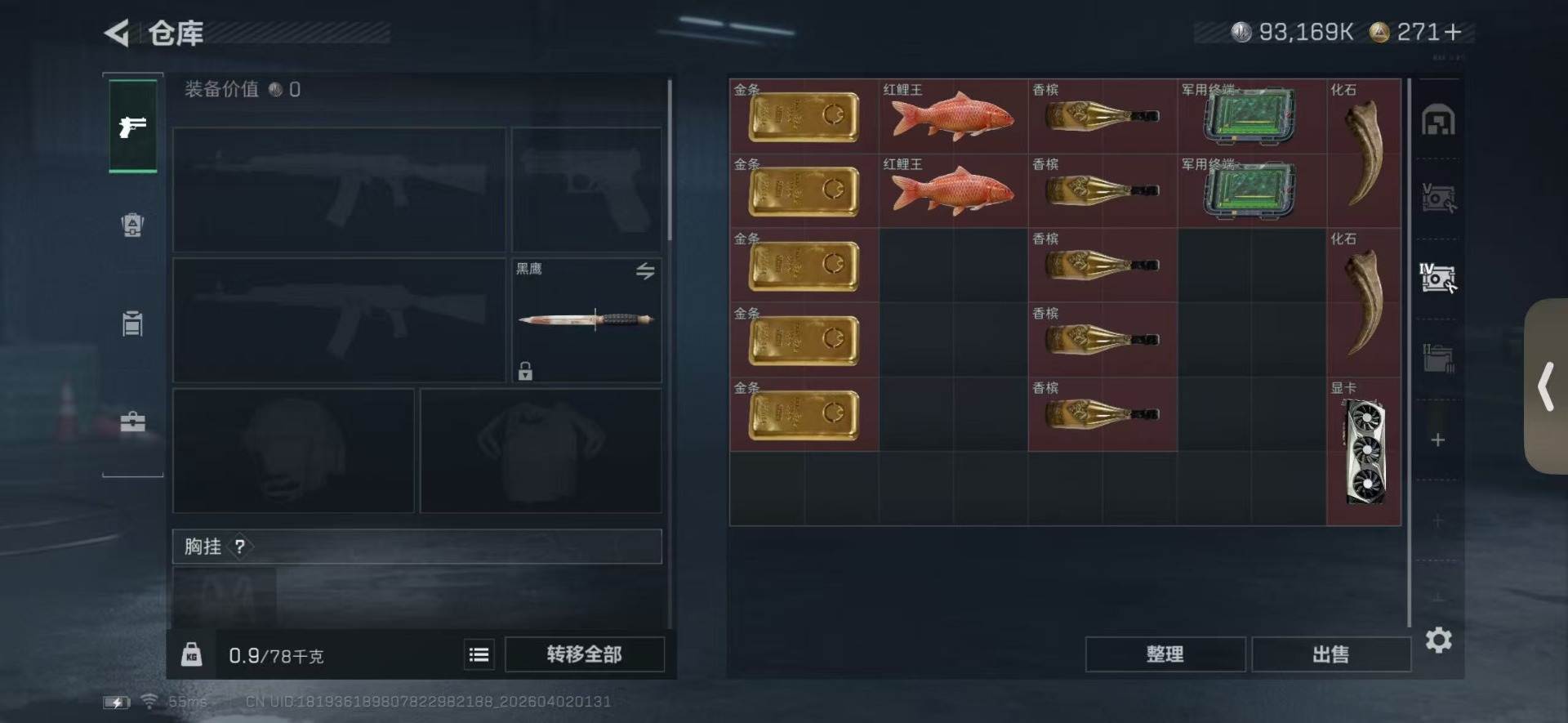1568x723 pixels.
Task: Click the 转移全部 button
Action: point(584,654)
